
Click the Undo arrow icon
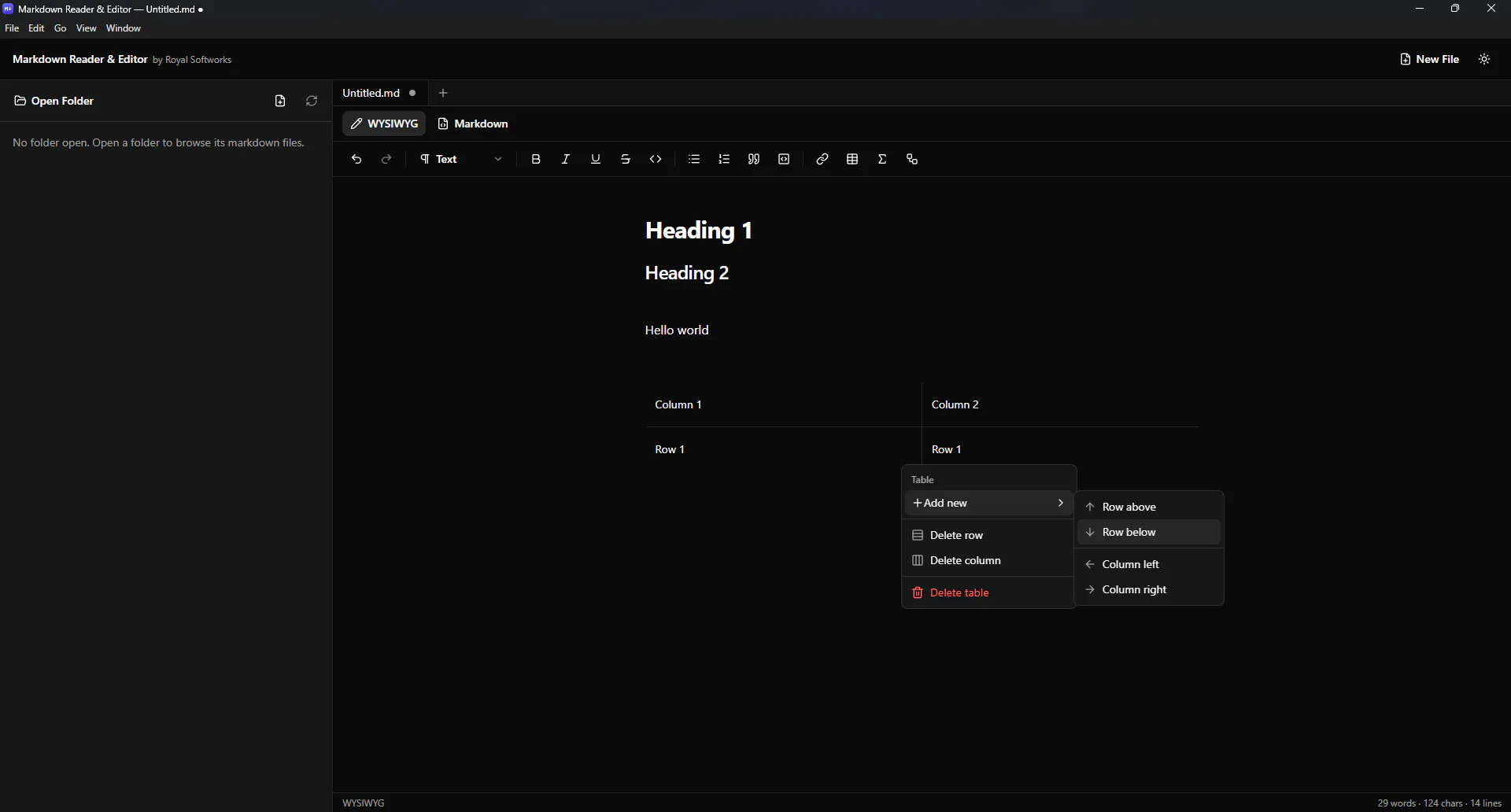coord(357,159)
